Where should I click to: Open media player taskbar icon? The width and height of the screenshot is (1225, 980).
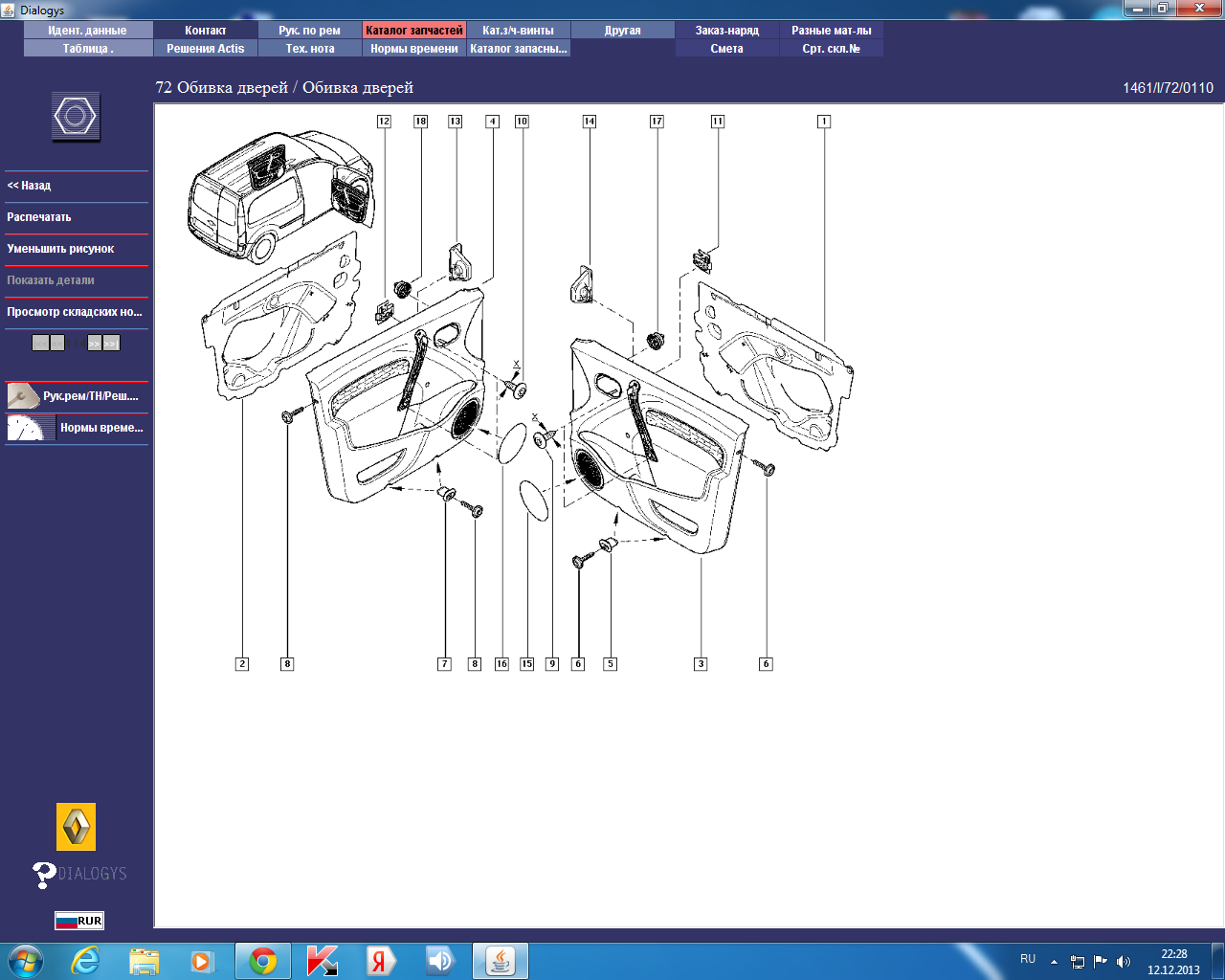[202, 961]
